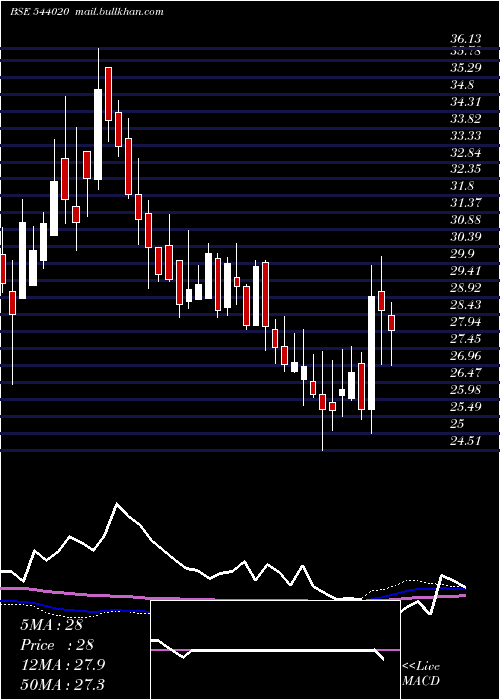Viewport: 500px width, 700px height.
Task: Click the 50MA : 27.3 indicator text
Action: (62, 684)
